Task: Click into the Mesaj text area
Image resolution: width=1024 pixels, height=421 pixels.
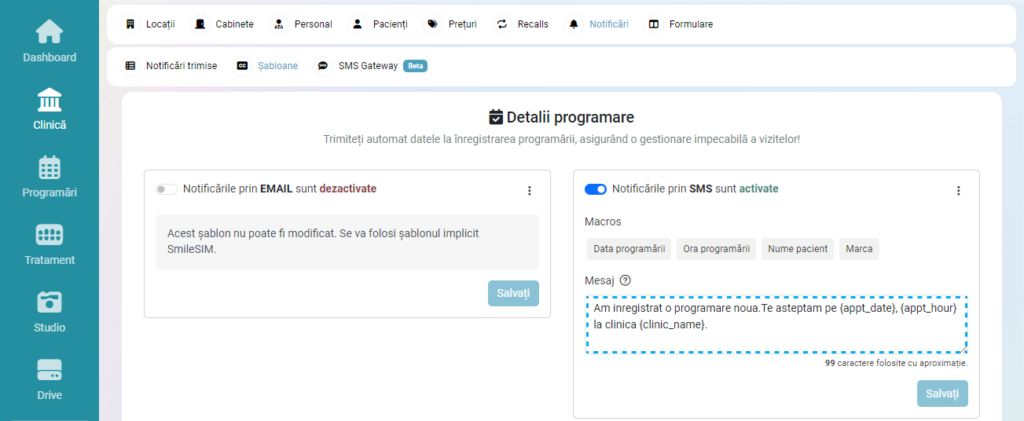Action: pyautogui.click(x=776, y=325)
